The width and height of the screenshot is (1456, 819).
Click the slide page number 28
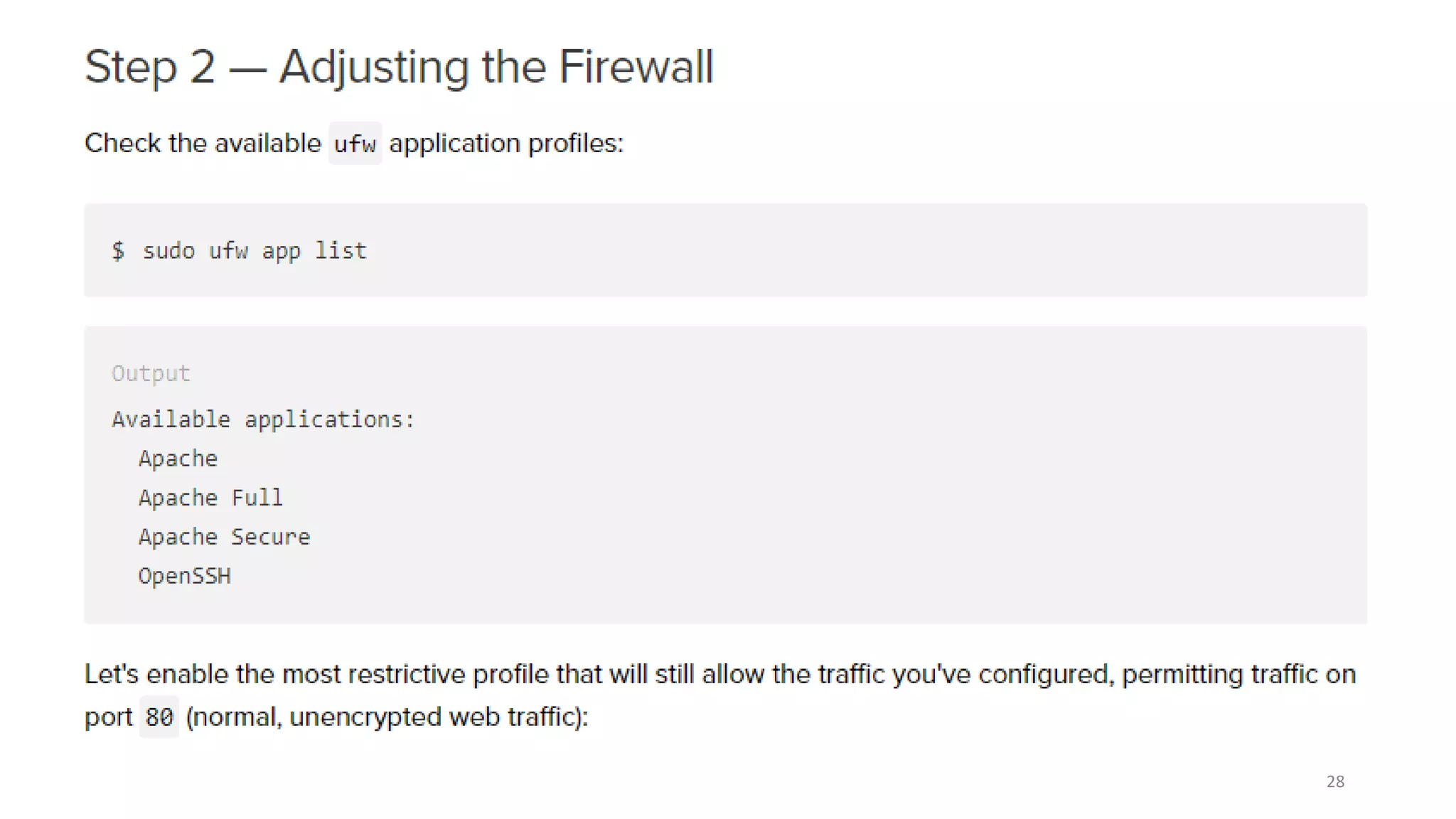[1335, 781]
